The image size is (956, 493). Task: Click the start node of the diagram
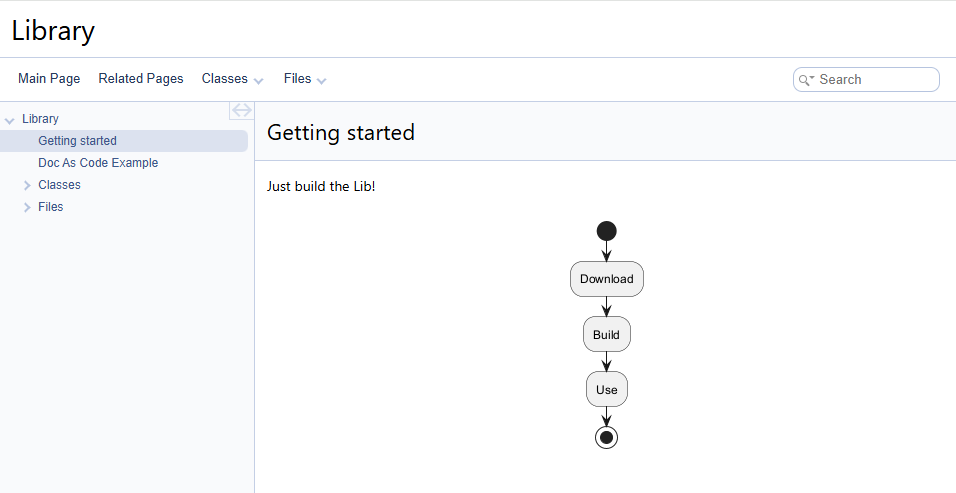[606, 231]
